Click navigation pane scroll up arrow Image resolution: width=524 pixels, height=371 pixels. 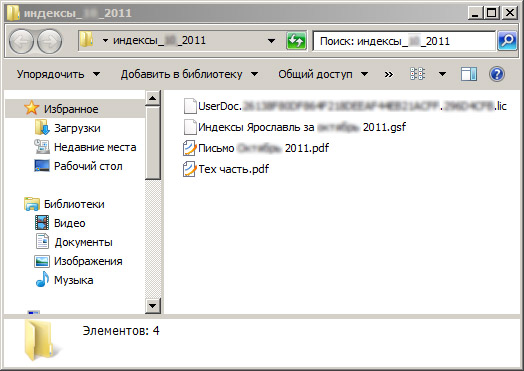pos(152,98)
